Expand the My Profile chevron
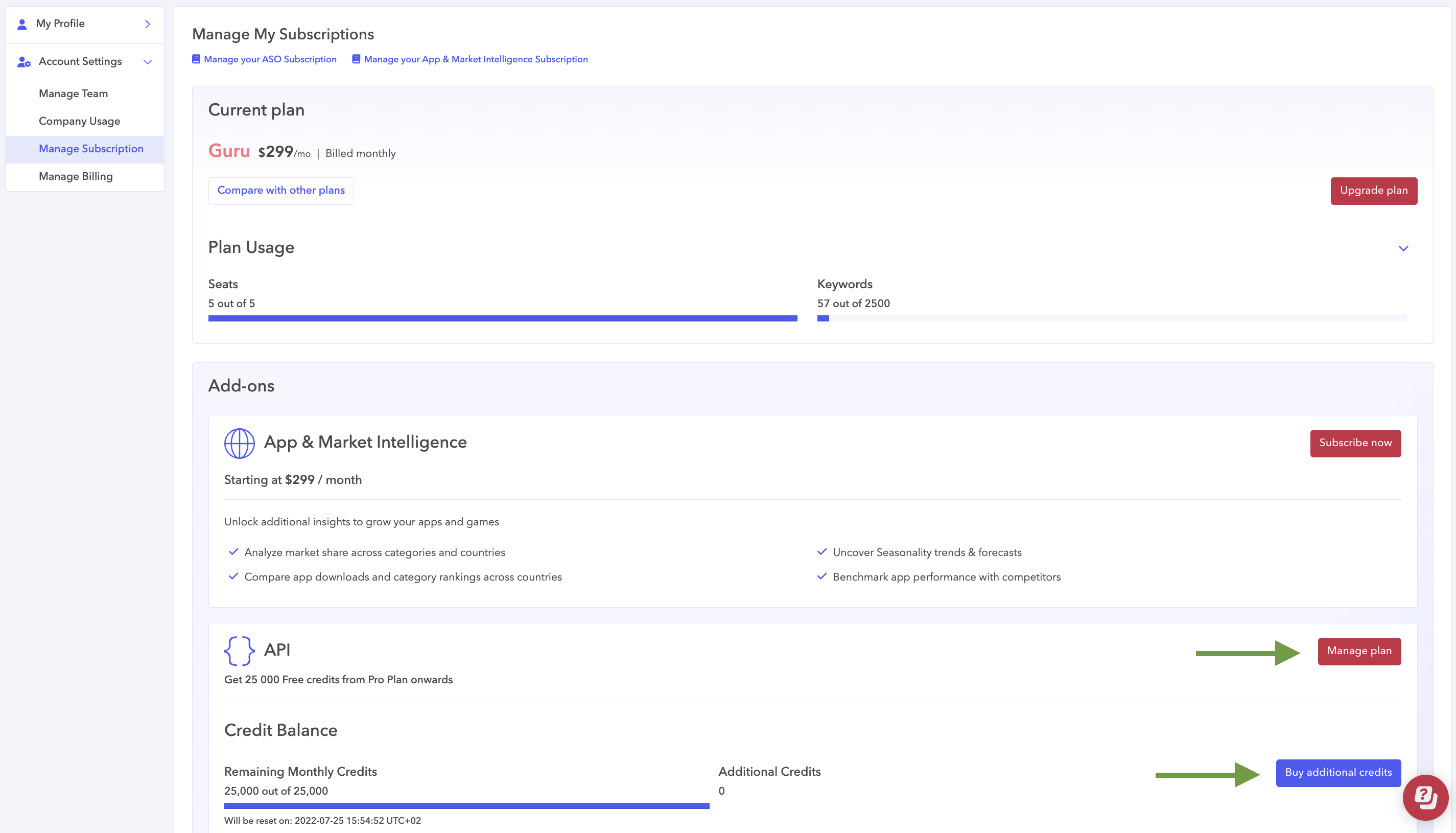Viewport: 1456px width, 833px height. tap(148, 24)
